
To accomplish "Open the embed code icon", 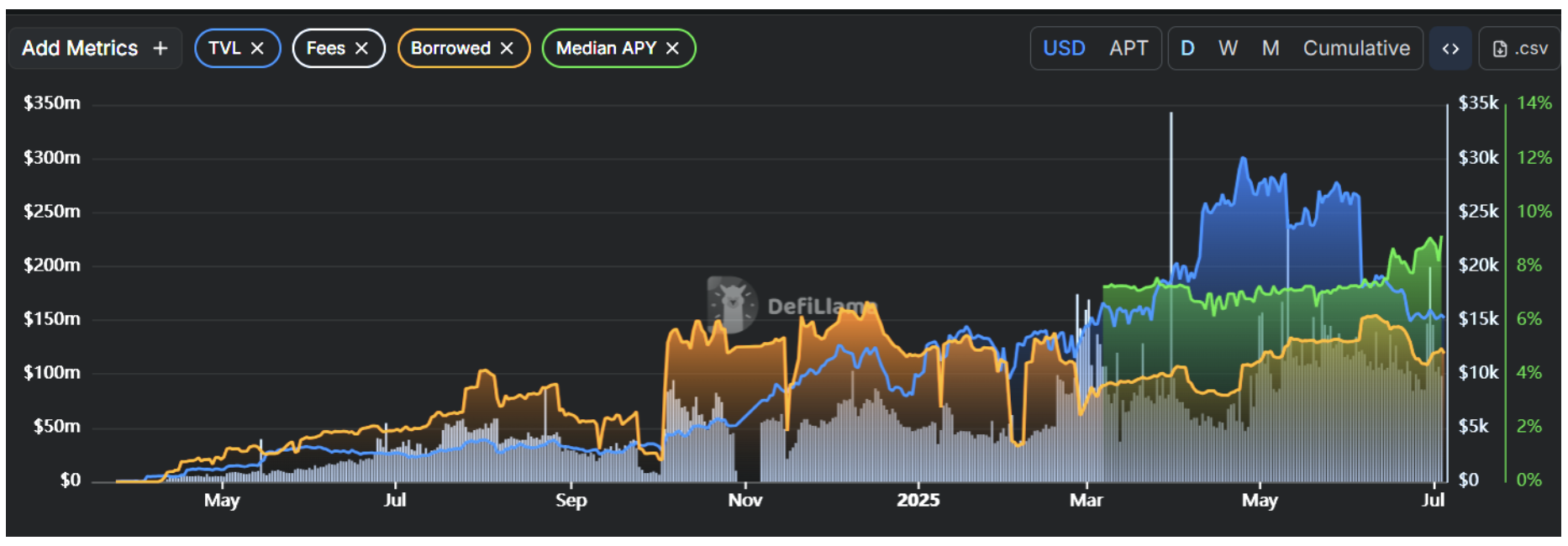I will tap(1450, 49).
